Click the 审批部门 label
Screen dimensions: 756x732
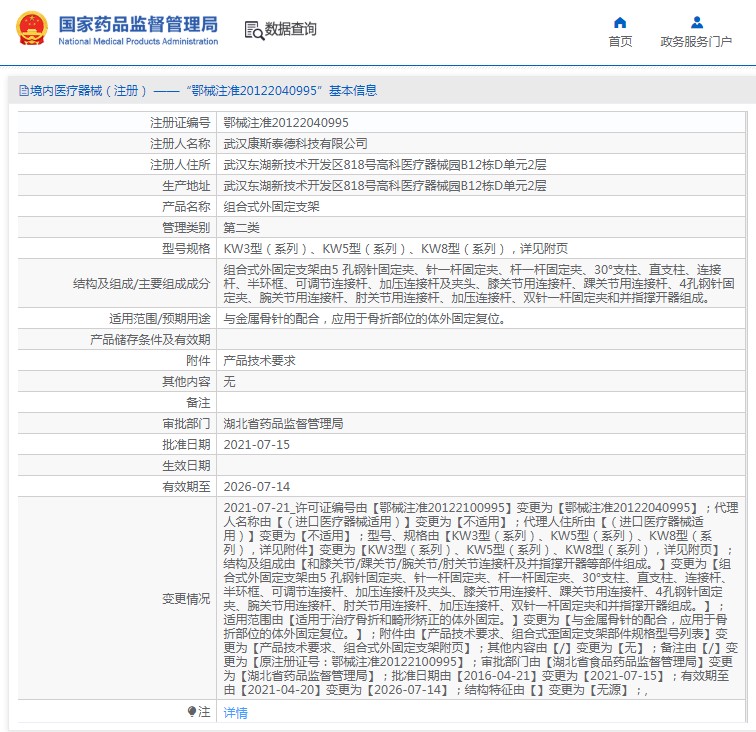coord(186,424)
